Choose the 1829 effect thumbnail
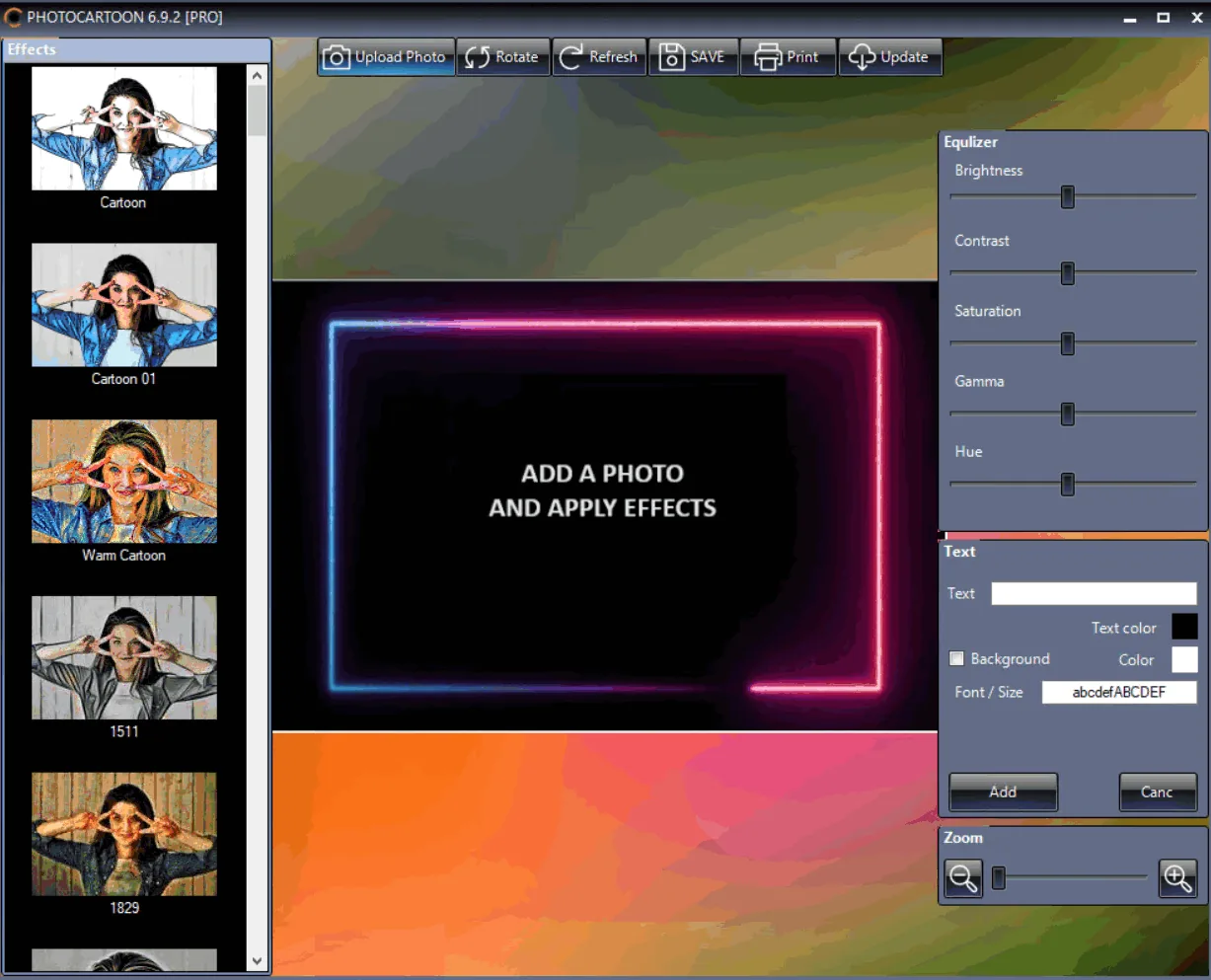 coord(124,834)
